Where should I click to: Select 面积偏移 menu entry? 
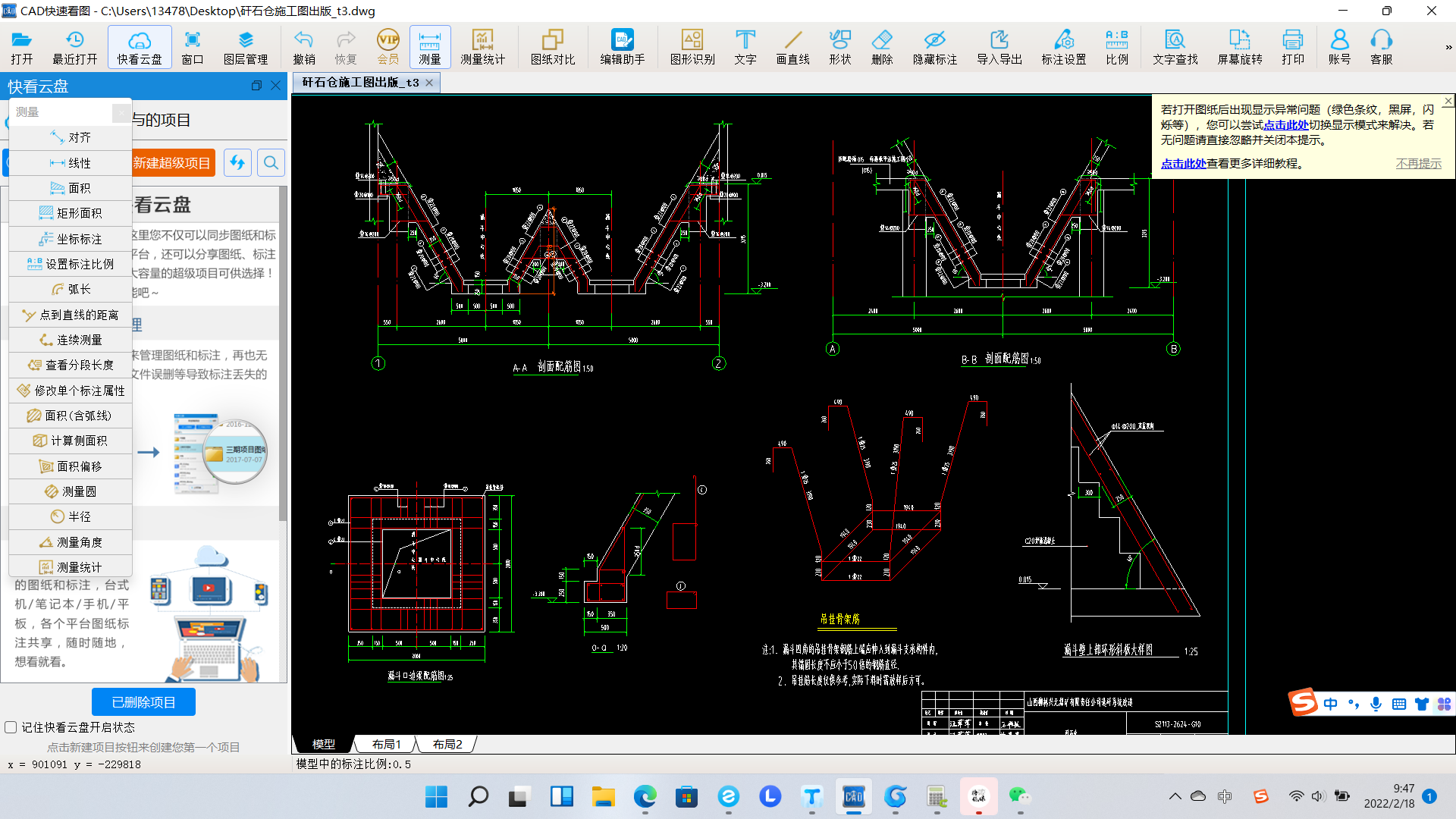[x=71, y=466]
